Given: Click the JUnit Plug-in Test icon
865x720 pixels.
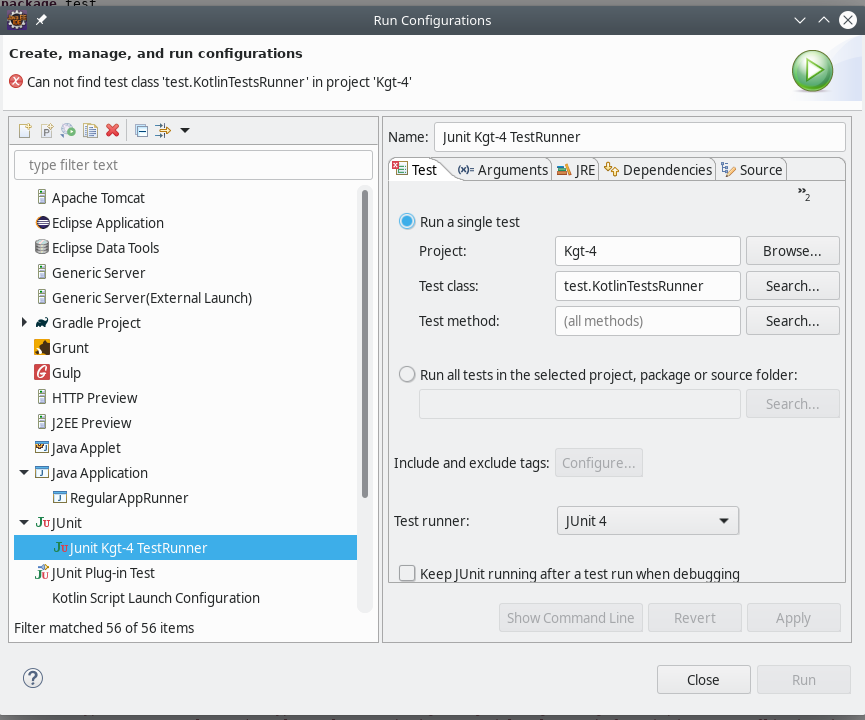Looking at the screenshot, I should [x=42, y=572].
